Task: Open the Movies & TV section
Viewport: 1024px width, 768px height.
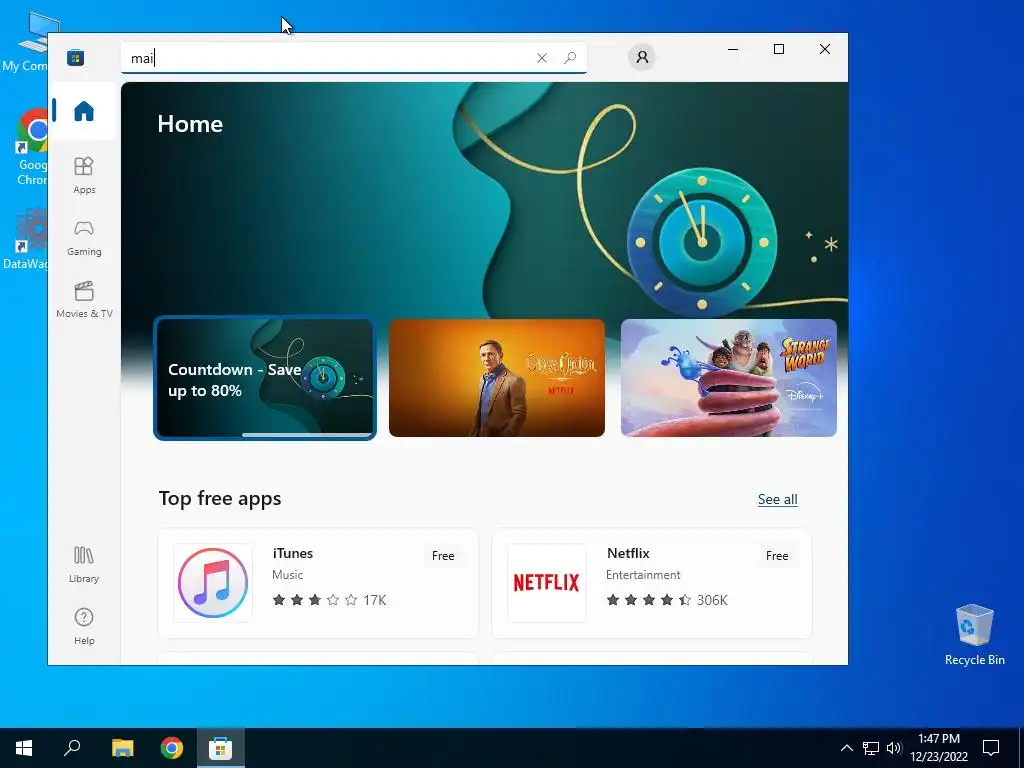Action: coord(84,300)
